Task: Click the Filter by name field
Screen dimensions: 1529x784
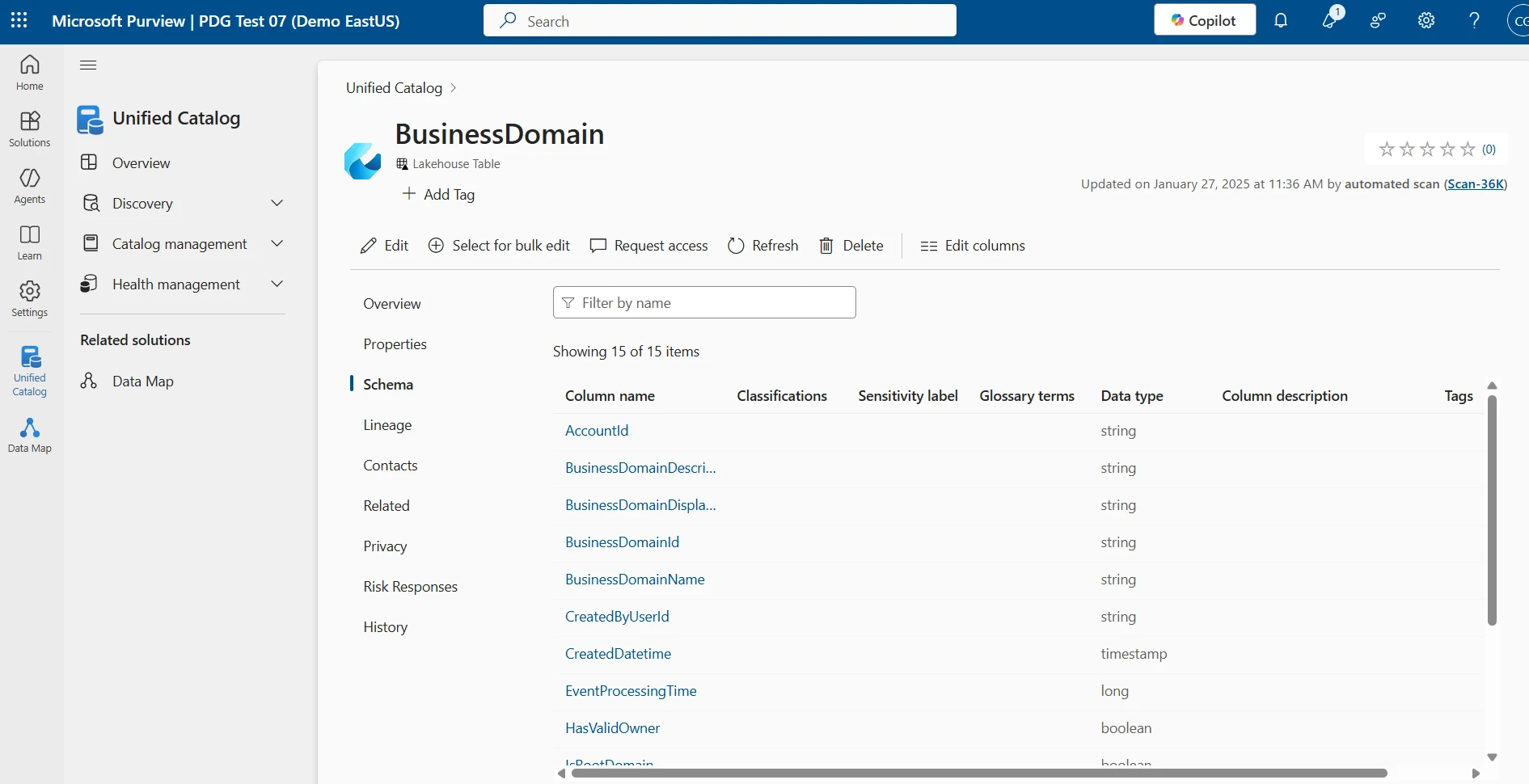Action: click(x=703, y=302)
